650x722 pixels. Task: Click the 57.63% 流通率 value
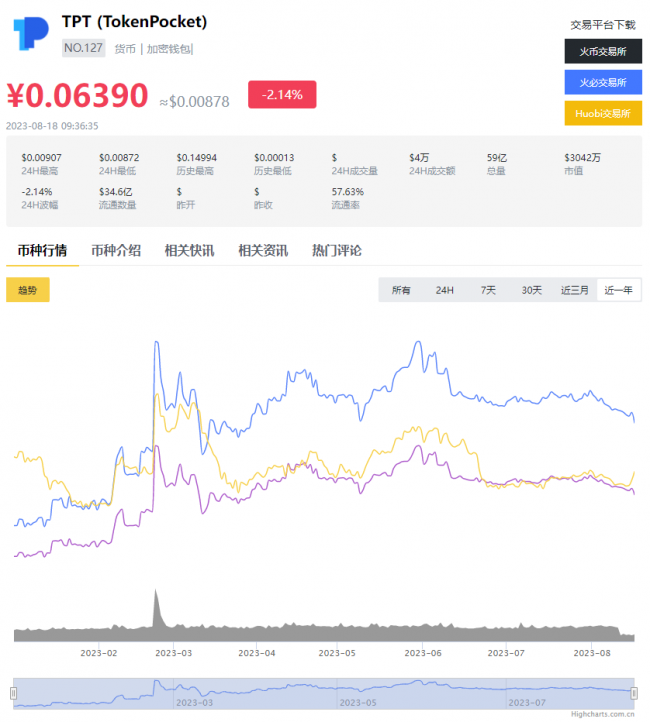coord(348,192)
